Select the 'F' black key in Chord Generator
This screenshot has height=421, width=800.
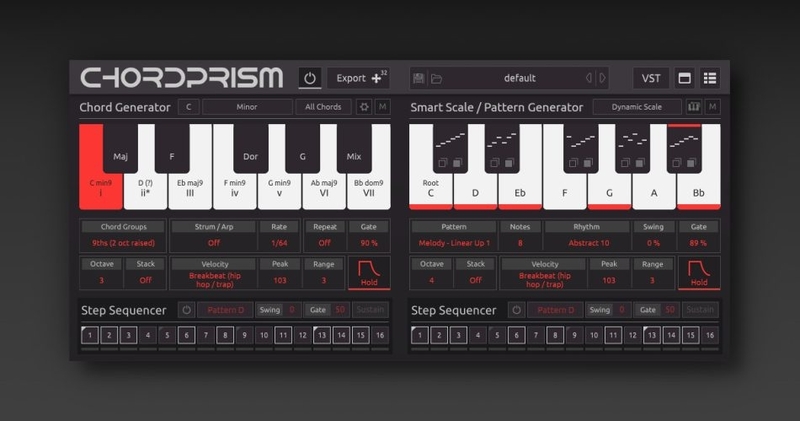(172, 148)
